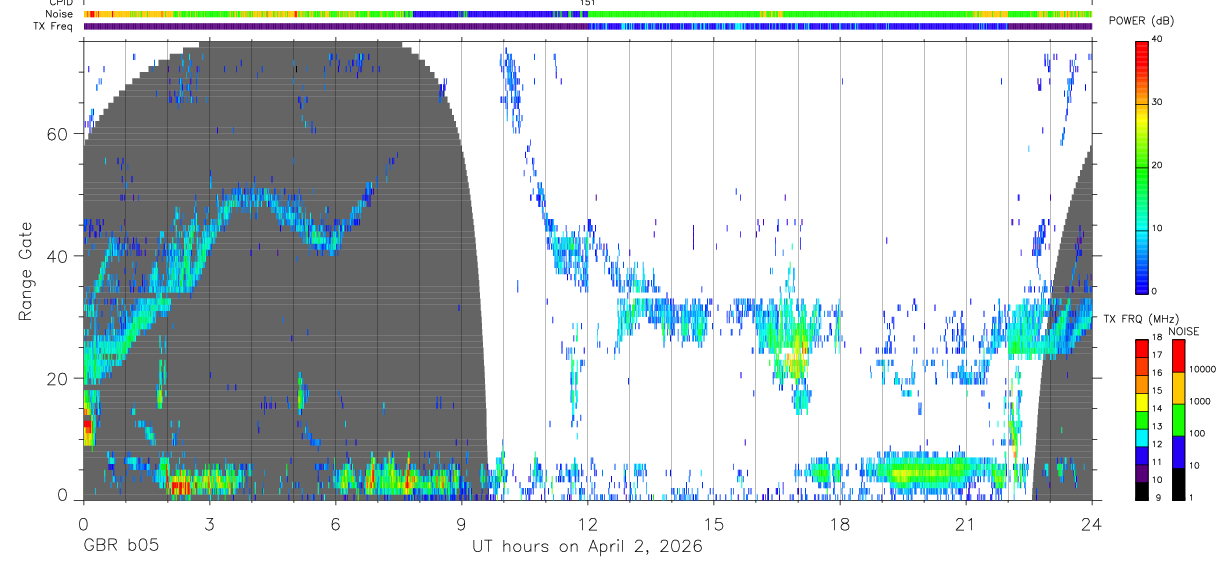The width and height of the screenshot is (1228, 567).
Task: Click the 18 MHz label on TX scale
Action: click(x=1157, y=338)
